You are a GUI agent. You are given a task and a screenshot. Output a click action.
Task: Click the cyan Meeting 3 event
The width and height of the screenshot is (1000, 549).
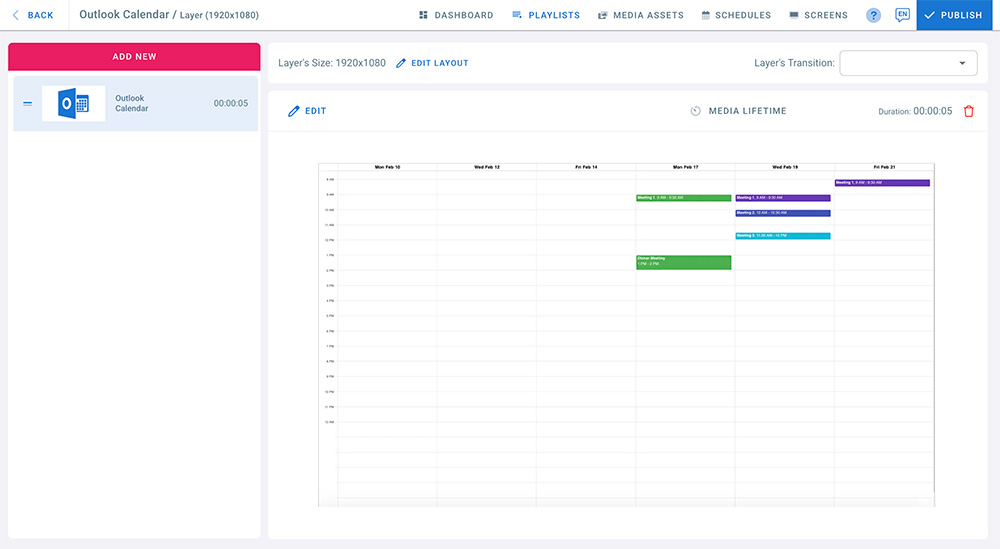783,236
